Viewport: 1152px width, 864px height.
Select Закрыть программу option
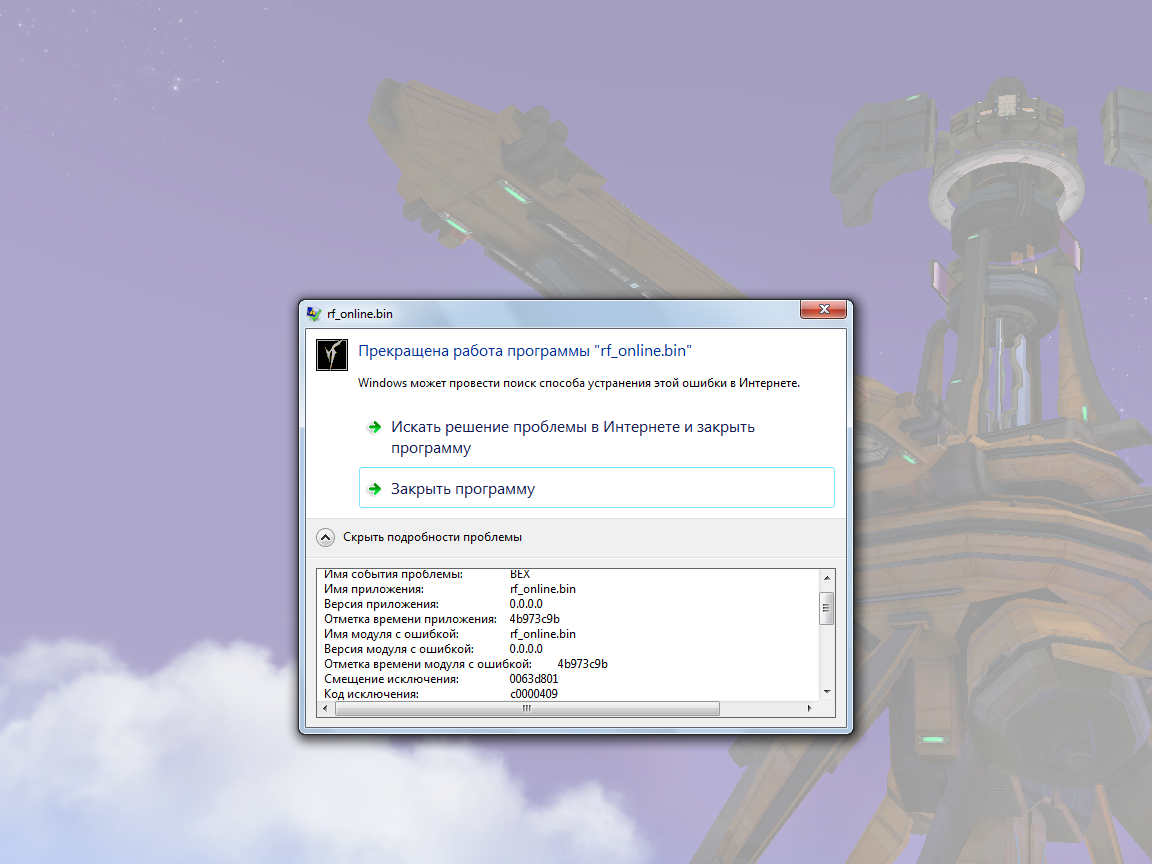pos(597,488)
